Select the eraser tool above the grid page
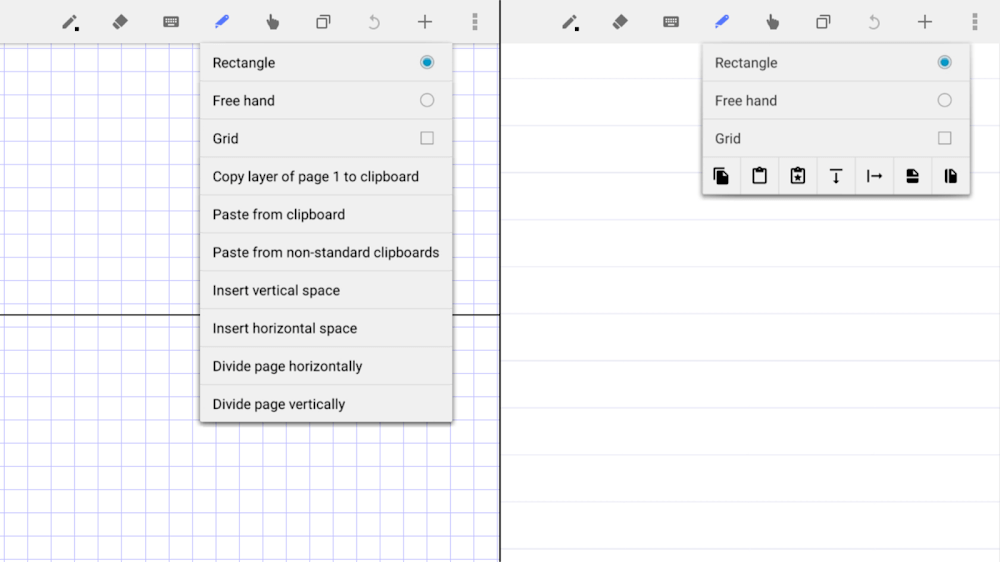Screen dimensions: 1000x562 click(x=120, y=22)
